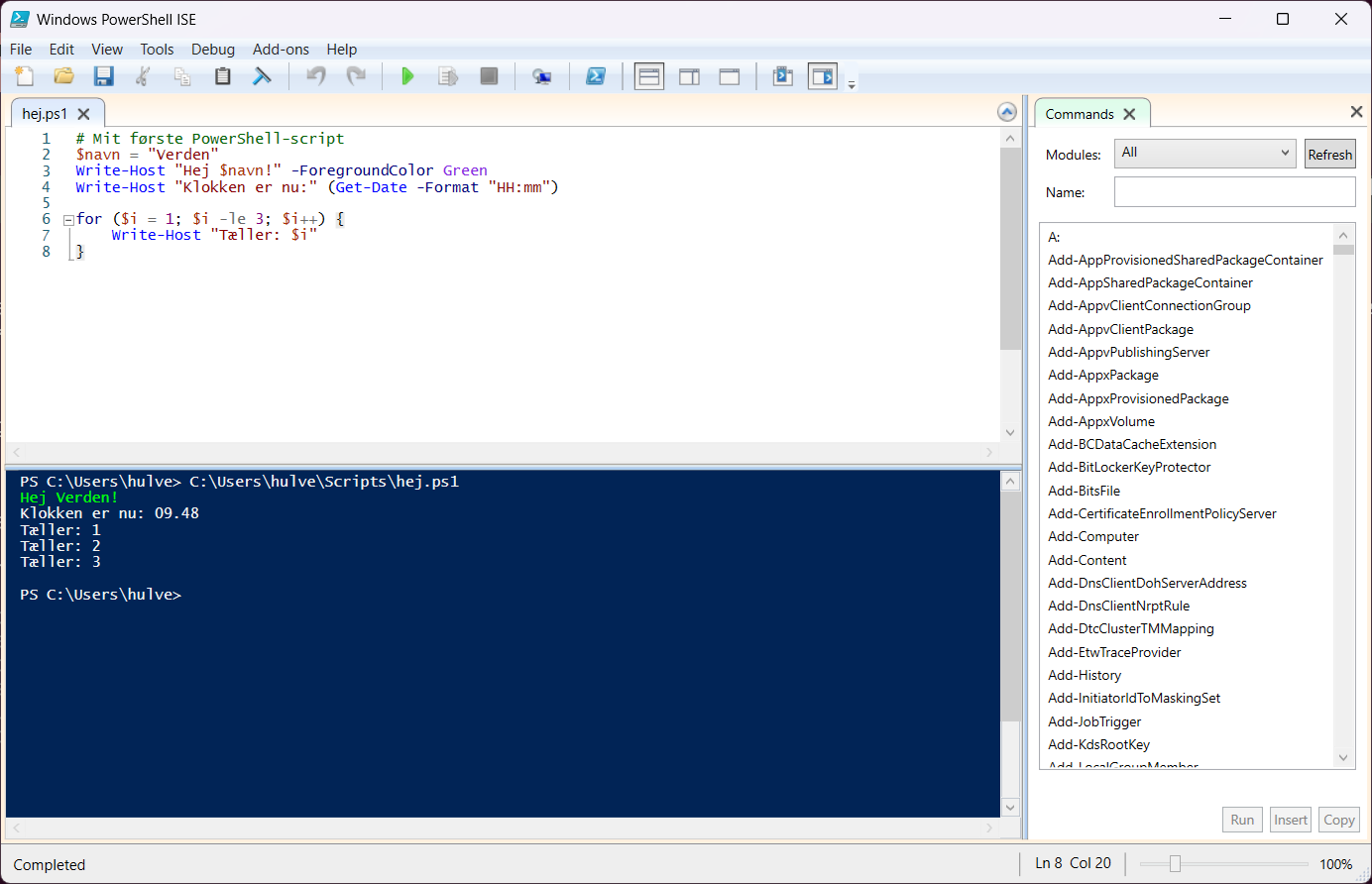Screen dimensions: 1372x884
Task: Redo edit toolbar icon
Action: tap(356, 76)
